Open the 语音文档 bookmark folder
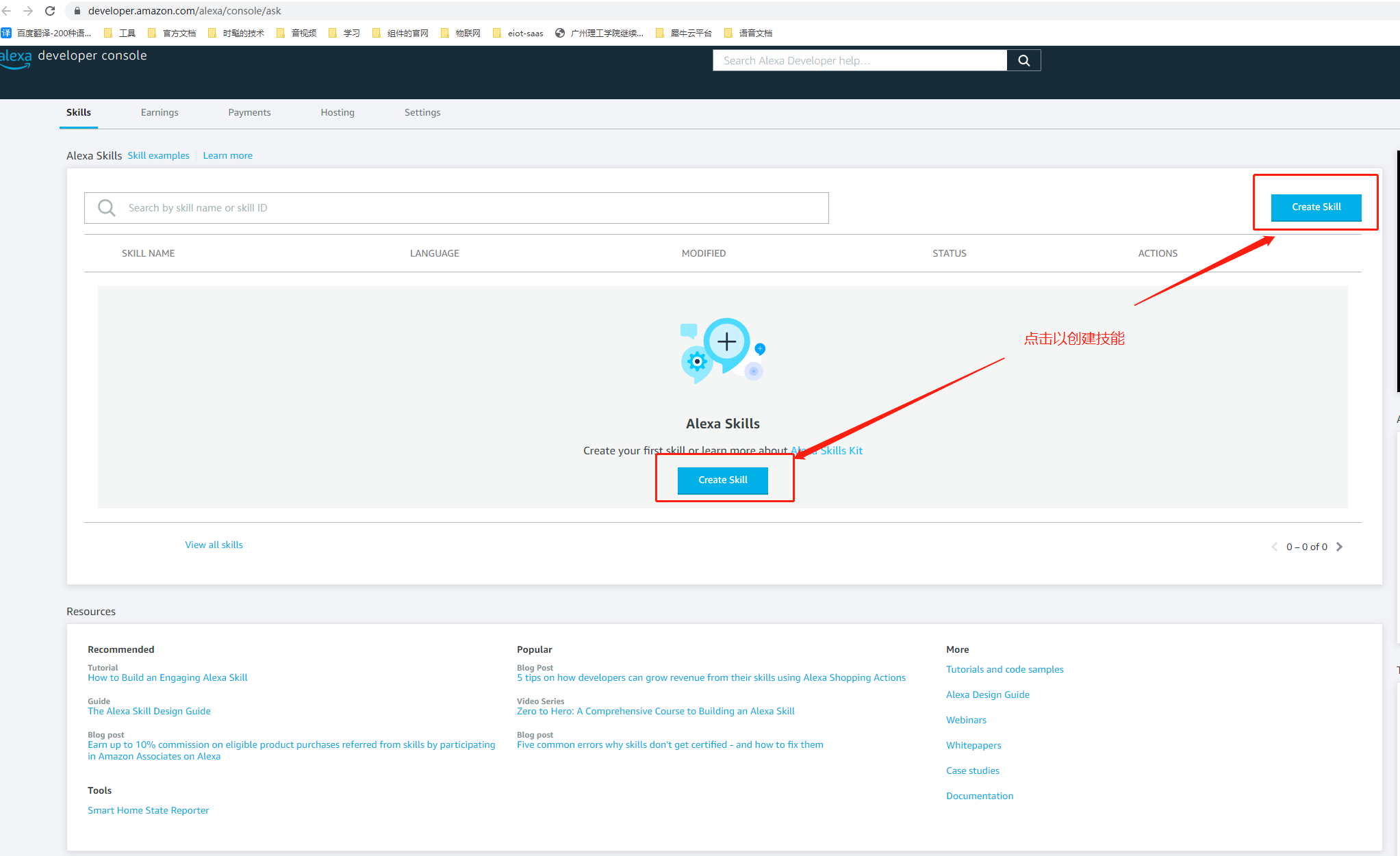Image resolution: width=1400 pixels, height=856 pixels. pos(748,33)
